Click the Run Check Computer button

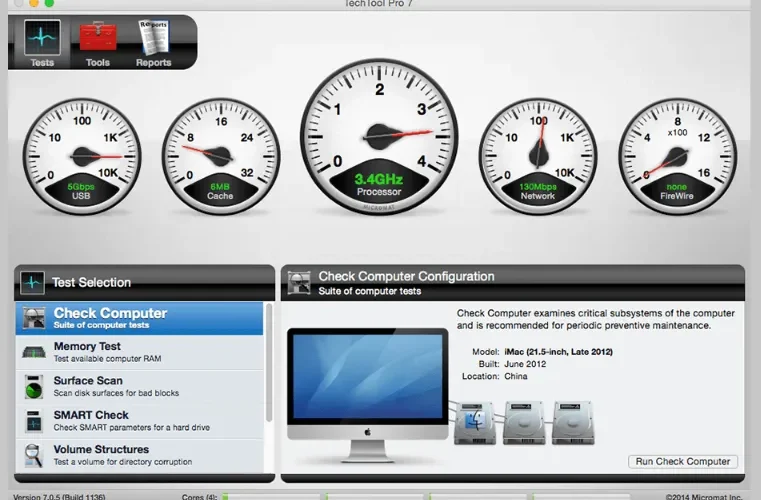tap(683, 461)
